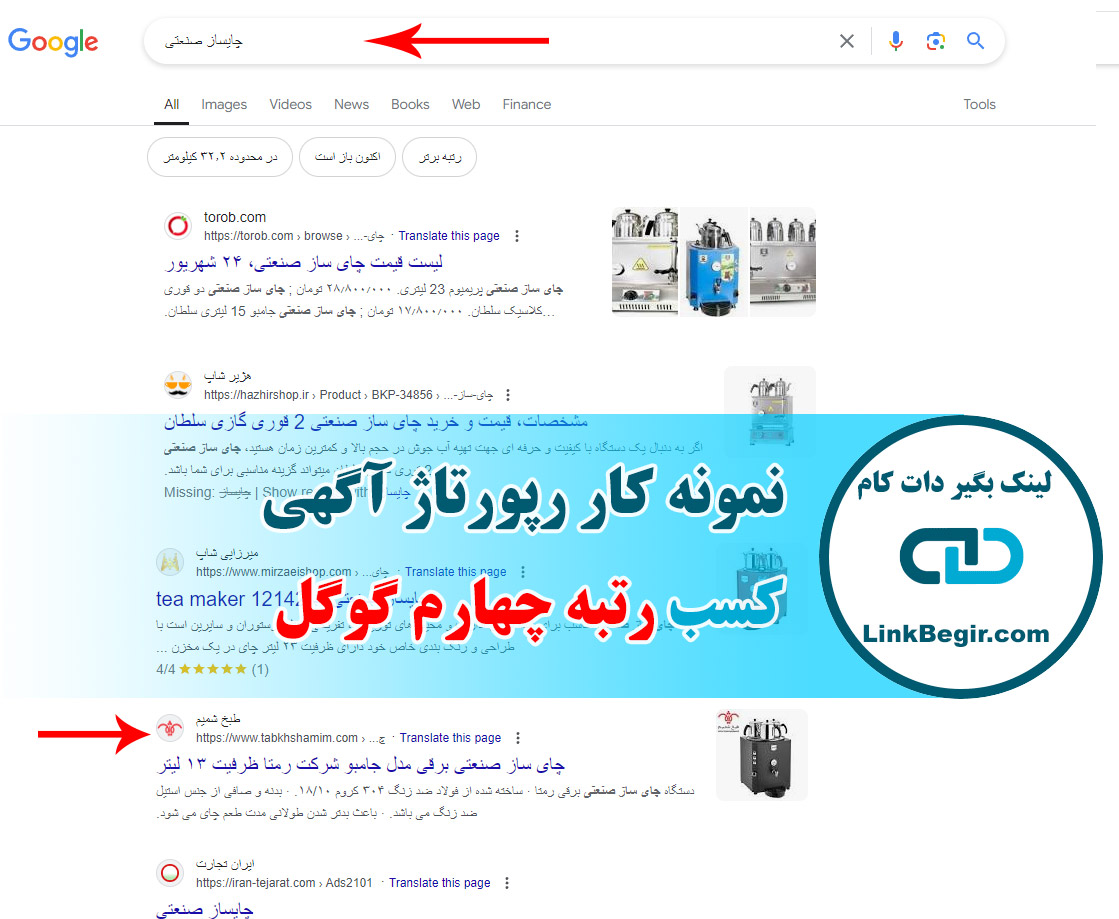Start voice search with the microphone icon
The height and width of the screenshot is (919, 1119).
click(896, 41)
